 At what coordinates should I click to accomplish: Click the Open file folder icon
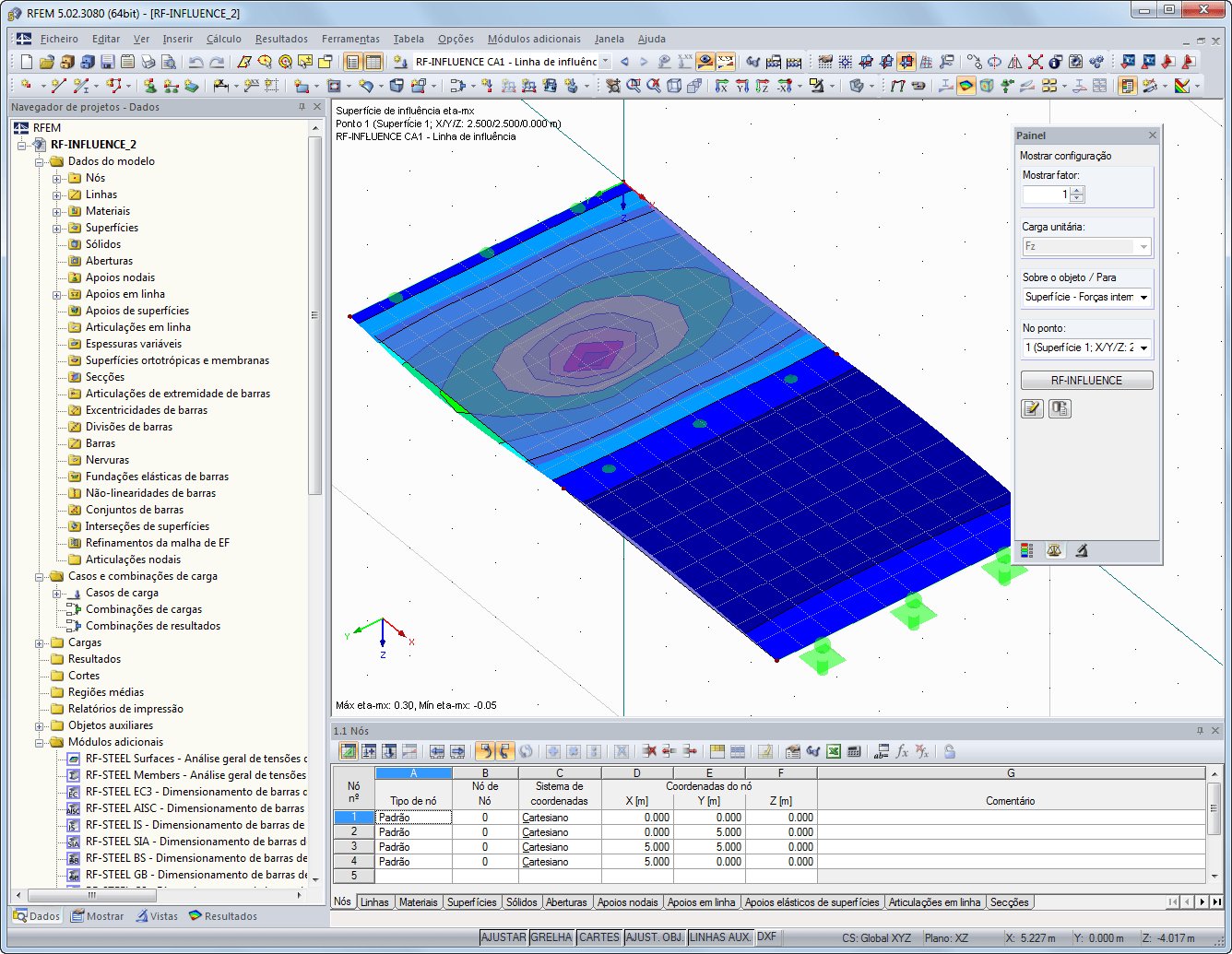47,62
